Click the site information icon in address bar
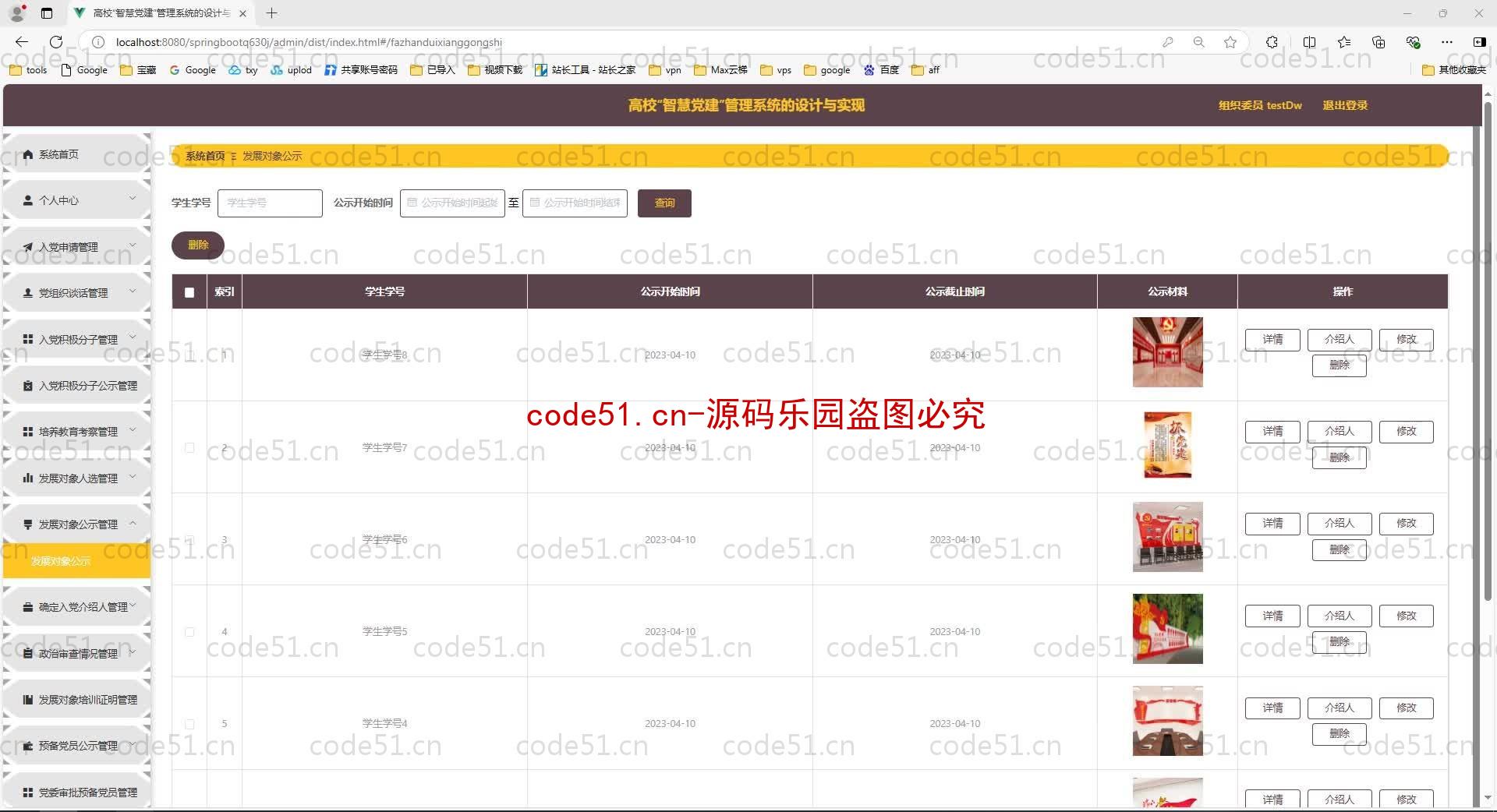The image size is (1497, 812). 98,42
